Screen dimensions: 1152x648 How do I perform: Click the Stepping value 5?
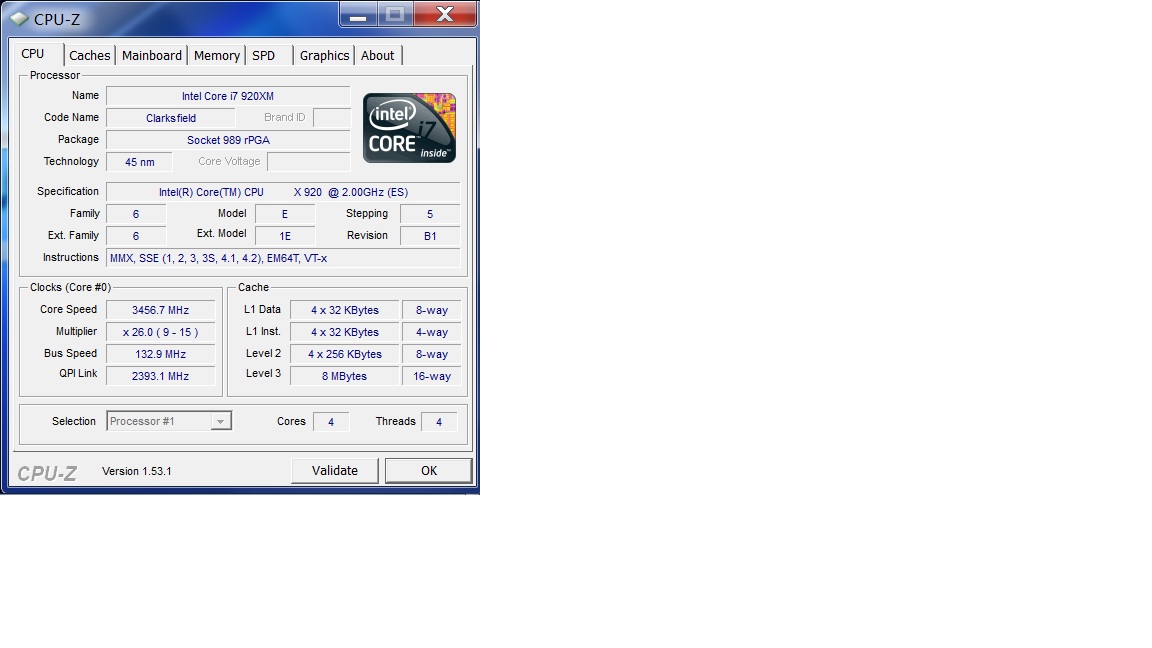coord(430,215)
